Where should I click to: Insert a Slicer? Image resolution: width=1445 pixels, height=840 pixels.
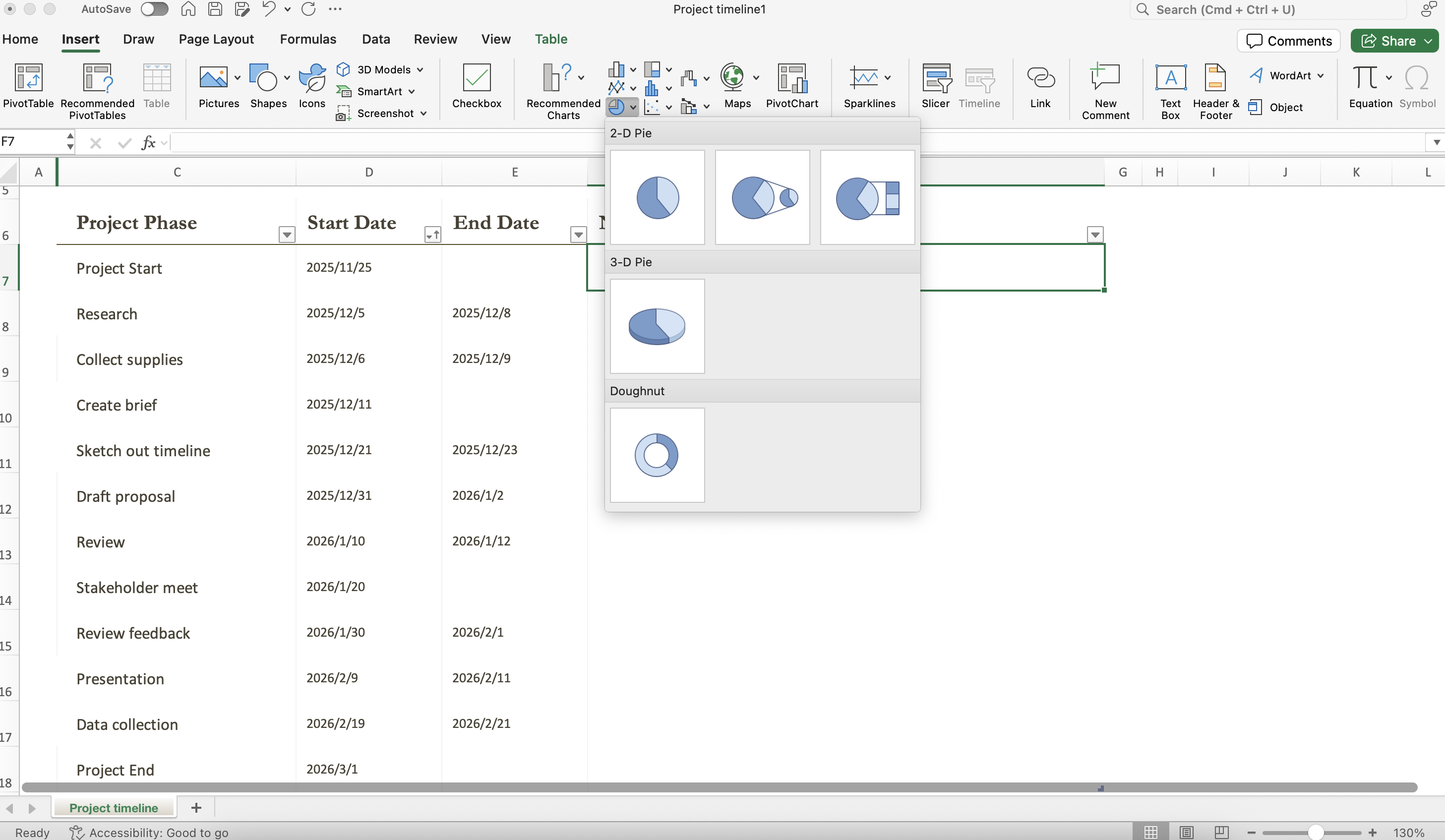pos(935,85)
